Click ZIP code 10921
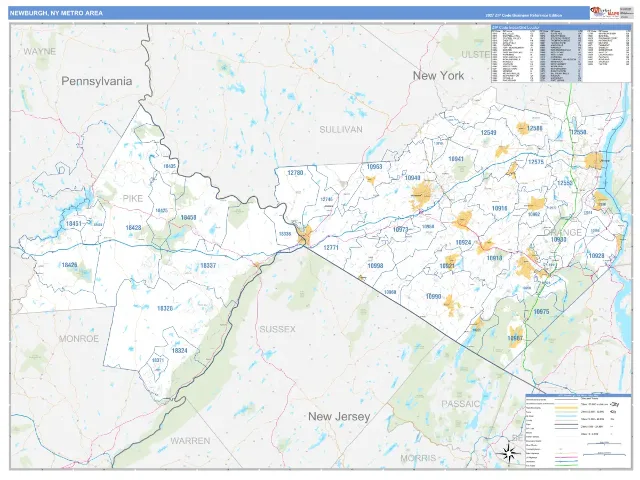The height and width of the screenshot is (480, 640). coord(447,266)
